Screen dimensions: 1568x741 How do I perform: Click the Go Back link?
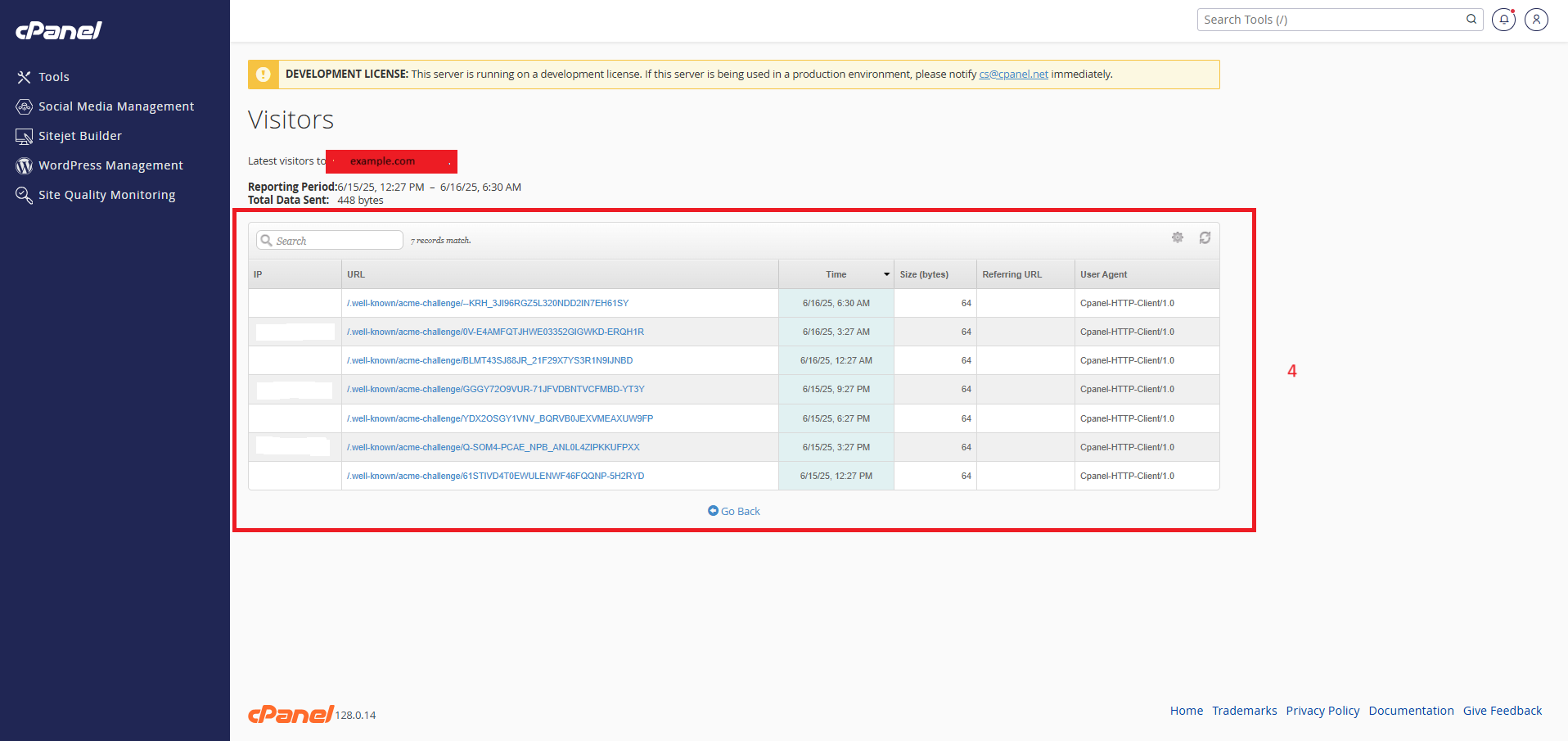coord(734,511)
